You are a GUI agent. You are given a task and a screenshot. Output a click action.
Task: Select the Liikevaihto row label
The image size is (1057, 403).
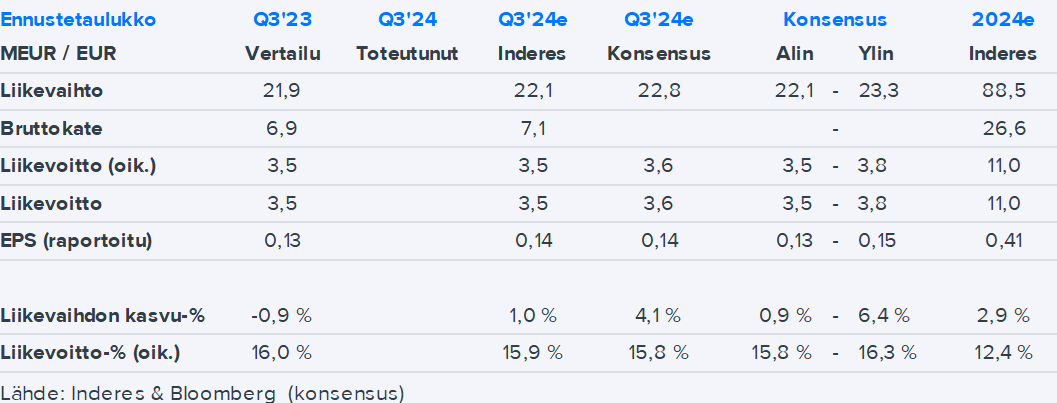click(x=52, y=91)
